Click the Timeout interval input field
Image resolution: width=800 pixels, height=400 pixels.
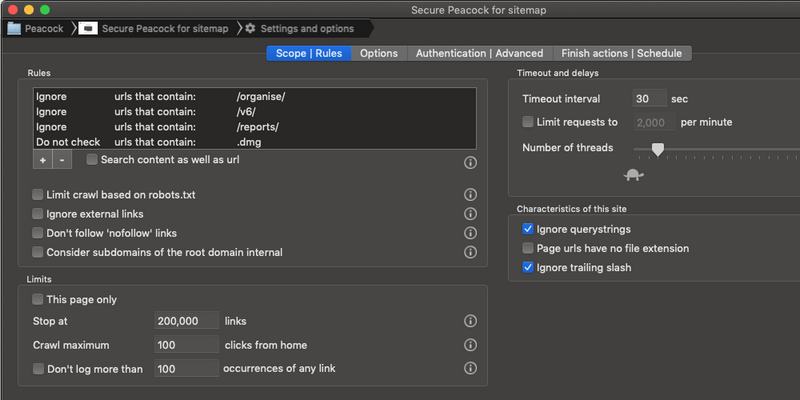click(649, 99)
